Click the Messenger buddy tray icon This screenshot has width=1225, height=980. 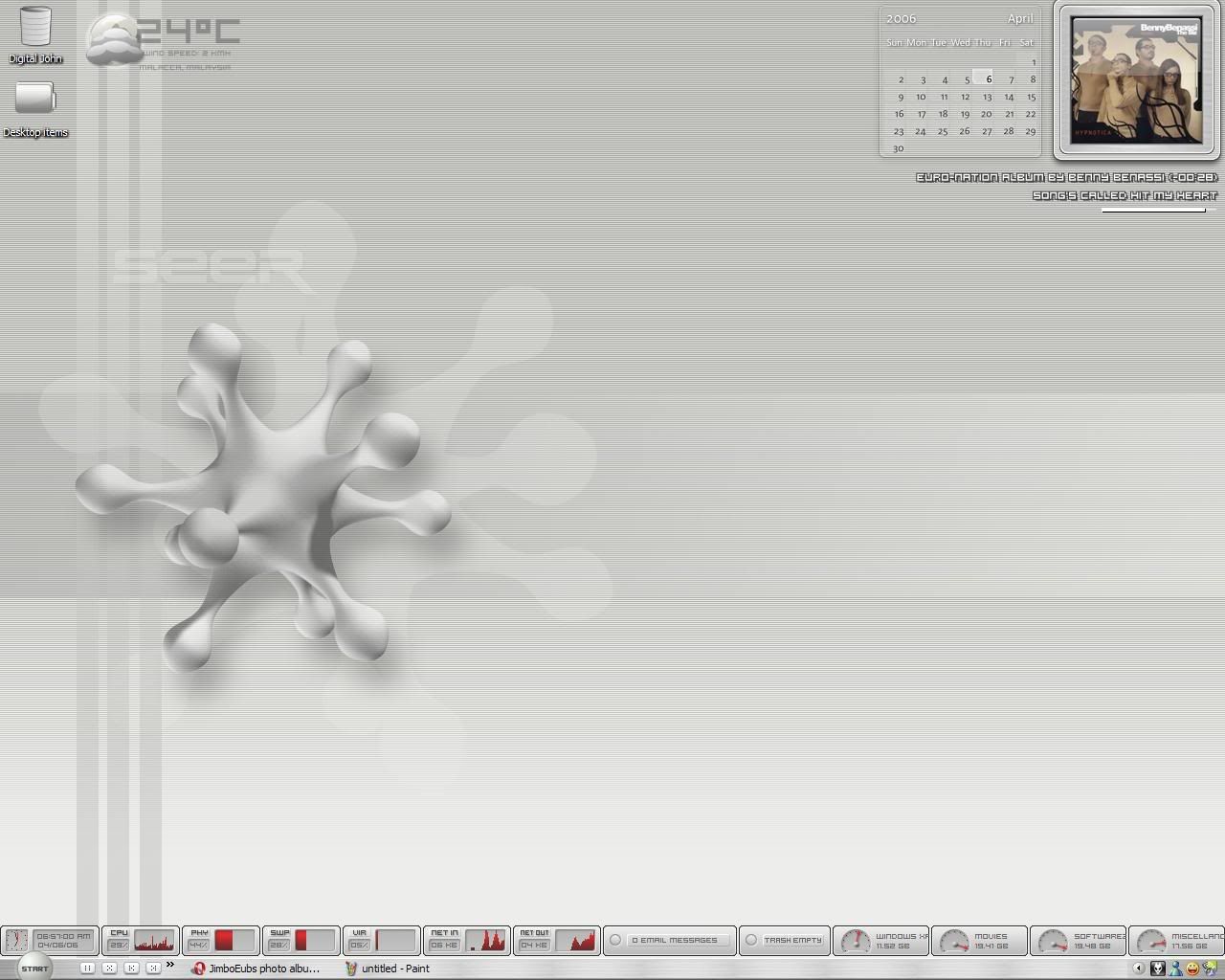(1175, 969)
